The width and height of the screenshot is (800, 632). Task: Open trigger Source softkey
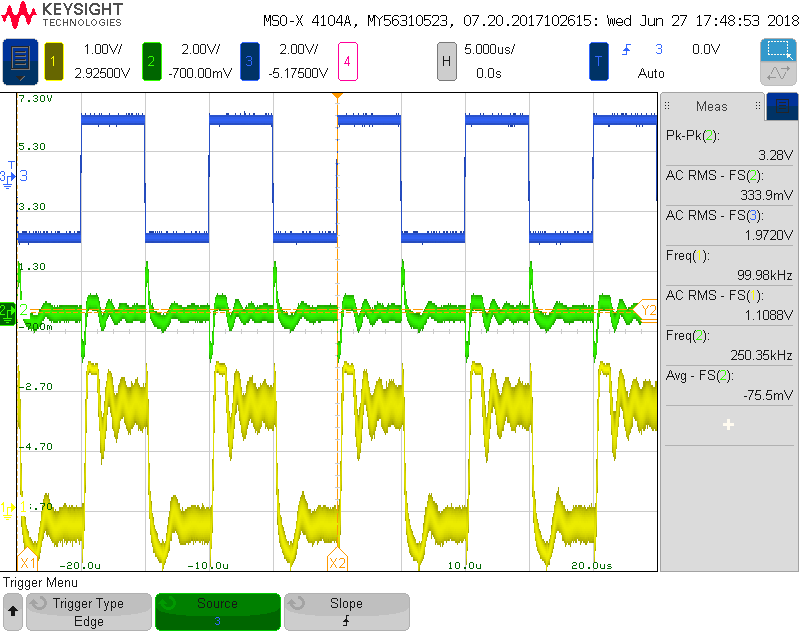(218, 612)
